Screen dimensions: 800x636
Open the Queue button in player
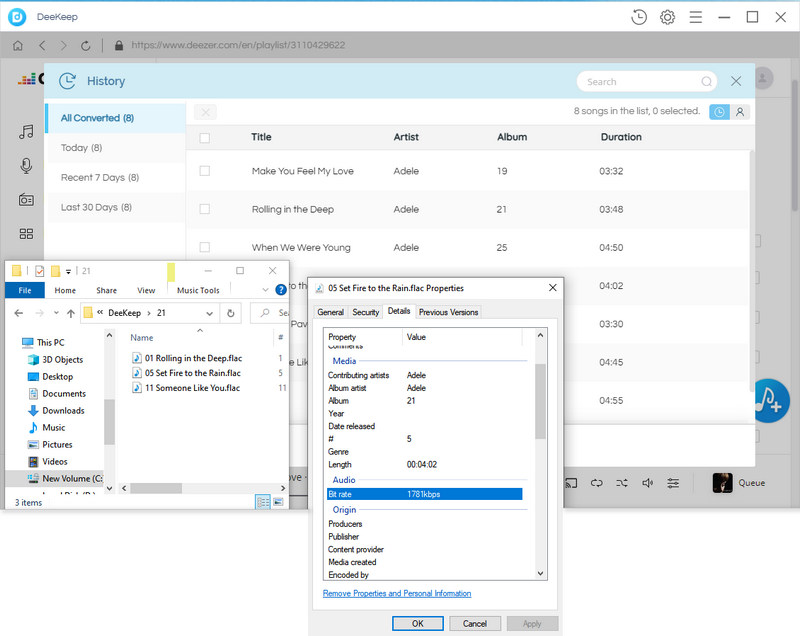click(739, 482)
